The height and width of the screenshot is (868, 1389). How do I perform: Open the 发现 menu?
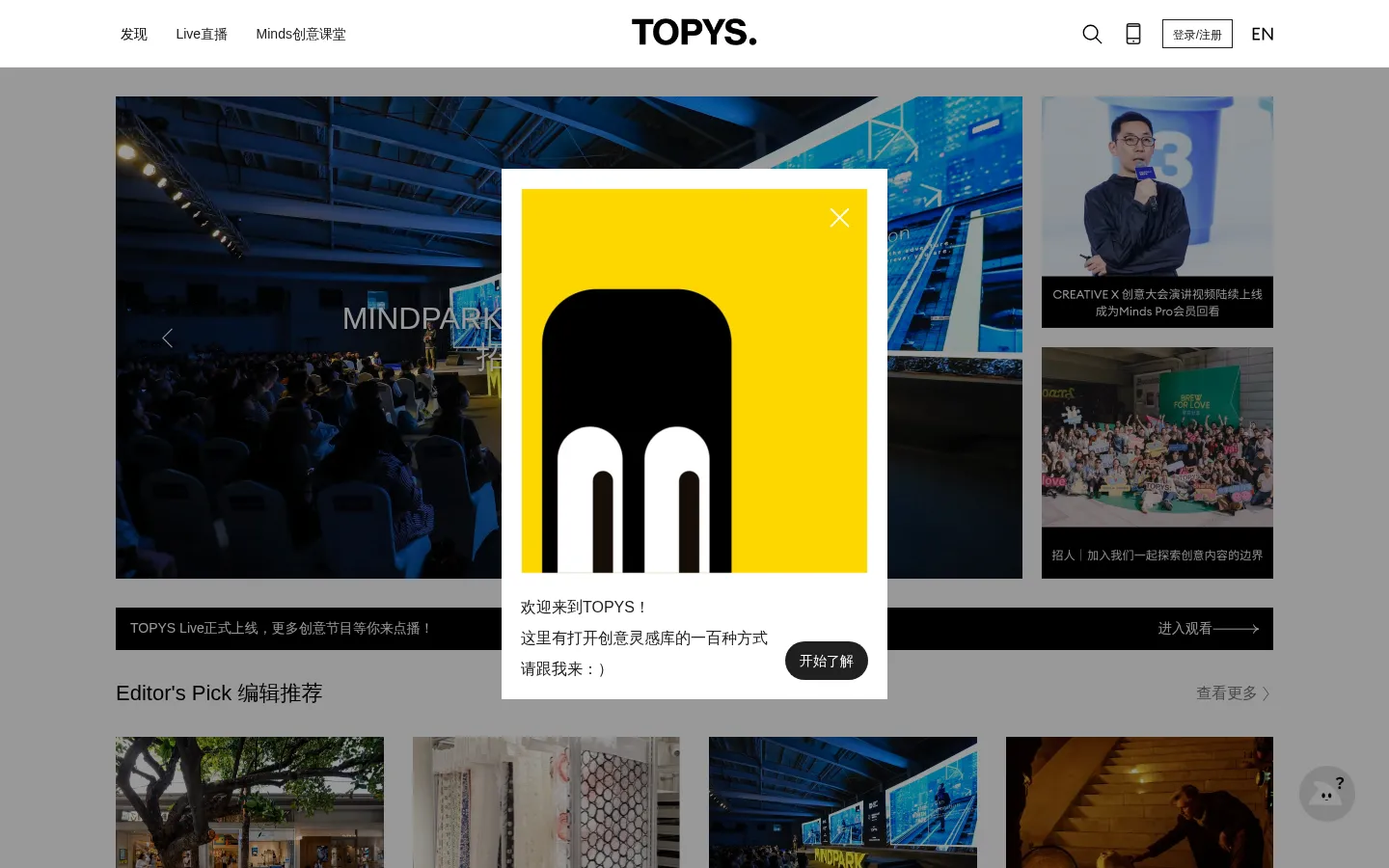pyautogui.click(x=134, y=34)
